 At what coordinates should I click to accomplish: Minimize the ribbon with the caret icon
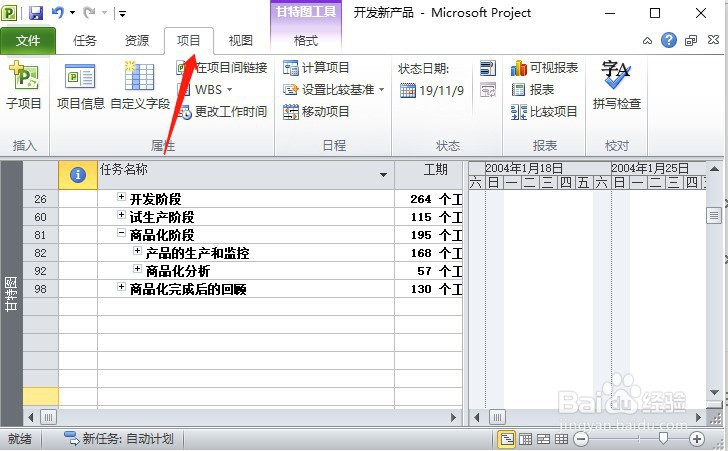pos(647,41)
